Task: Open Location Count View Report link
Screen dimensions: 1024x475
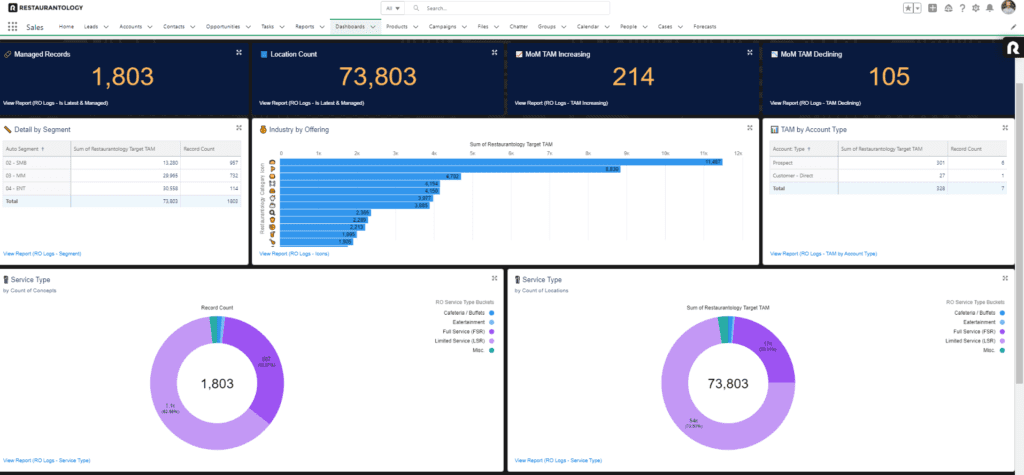Action: (312, 103)
